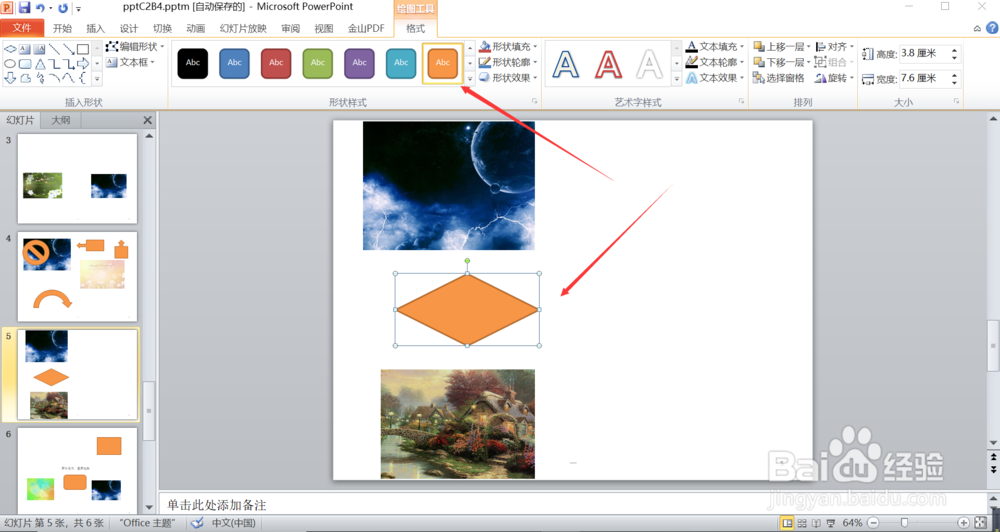Click the 宽度 width input field

coord(923,78)
